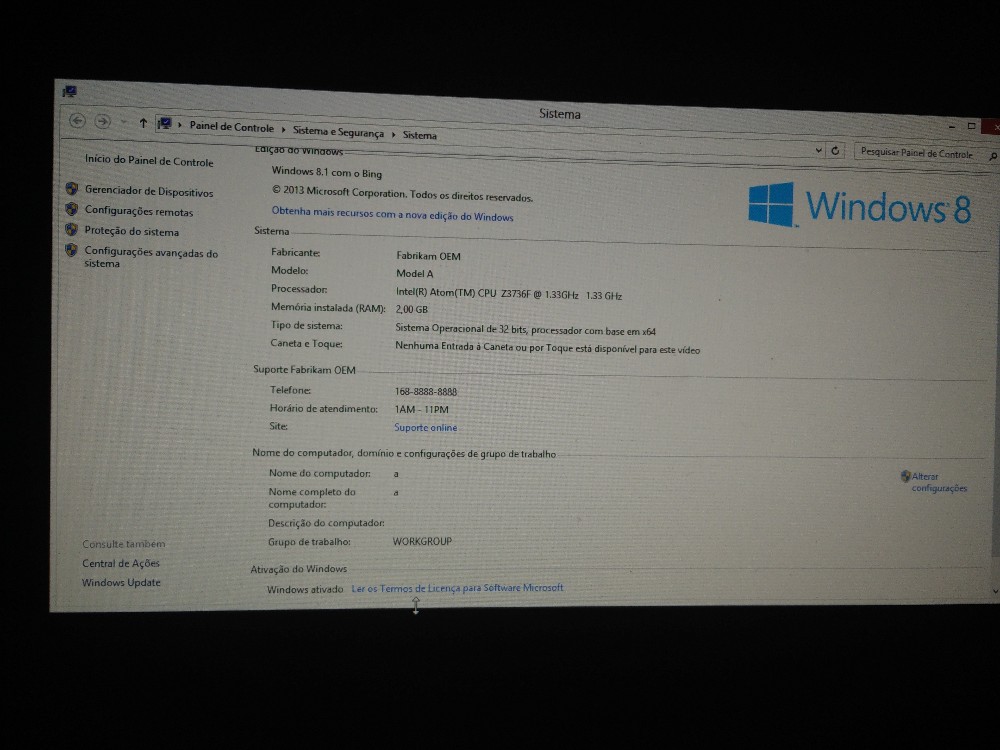Open recent locations dropdown arrow

124,122
